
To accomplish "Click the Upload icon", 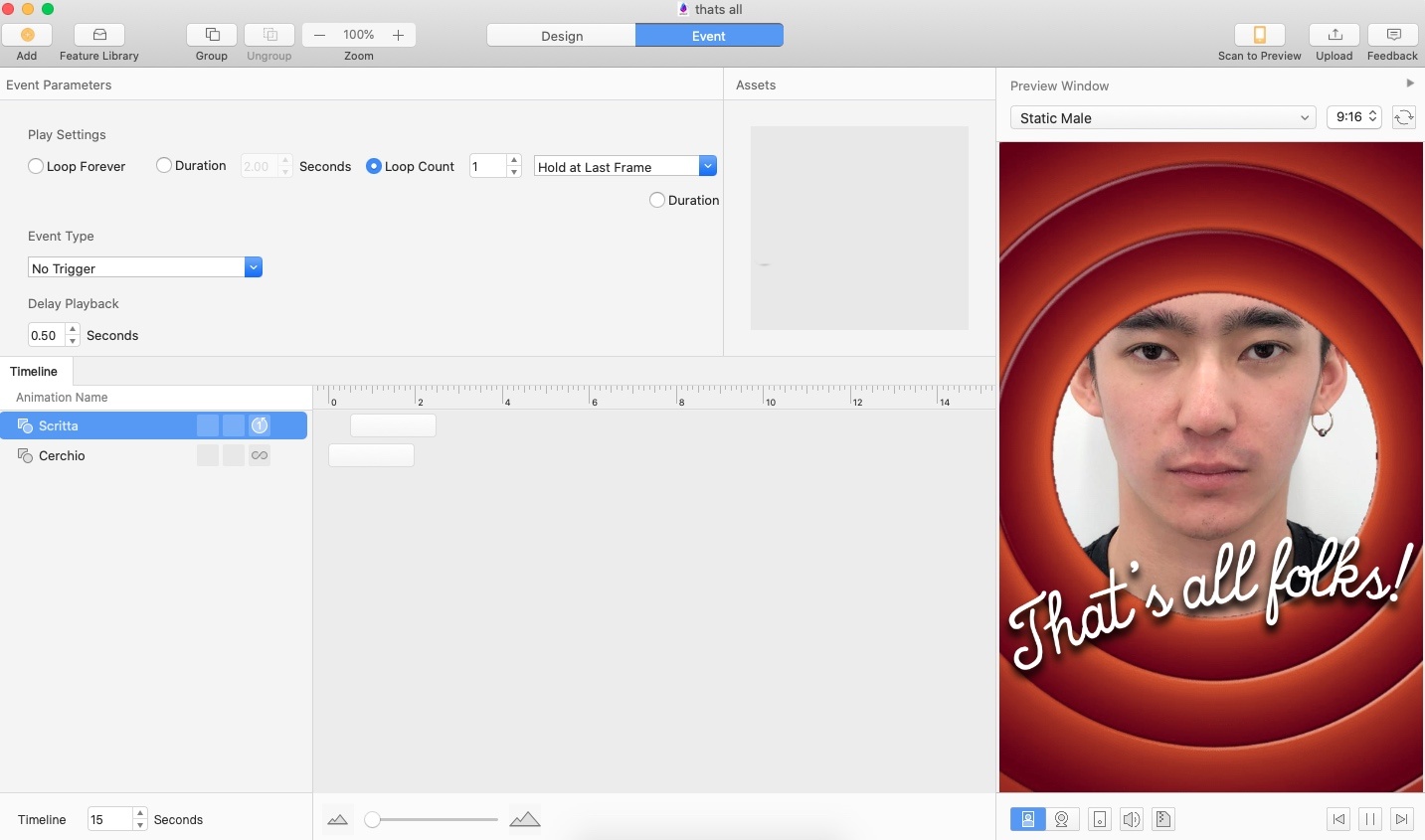I will pyautogui.click(x=1335, y=35).
